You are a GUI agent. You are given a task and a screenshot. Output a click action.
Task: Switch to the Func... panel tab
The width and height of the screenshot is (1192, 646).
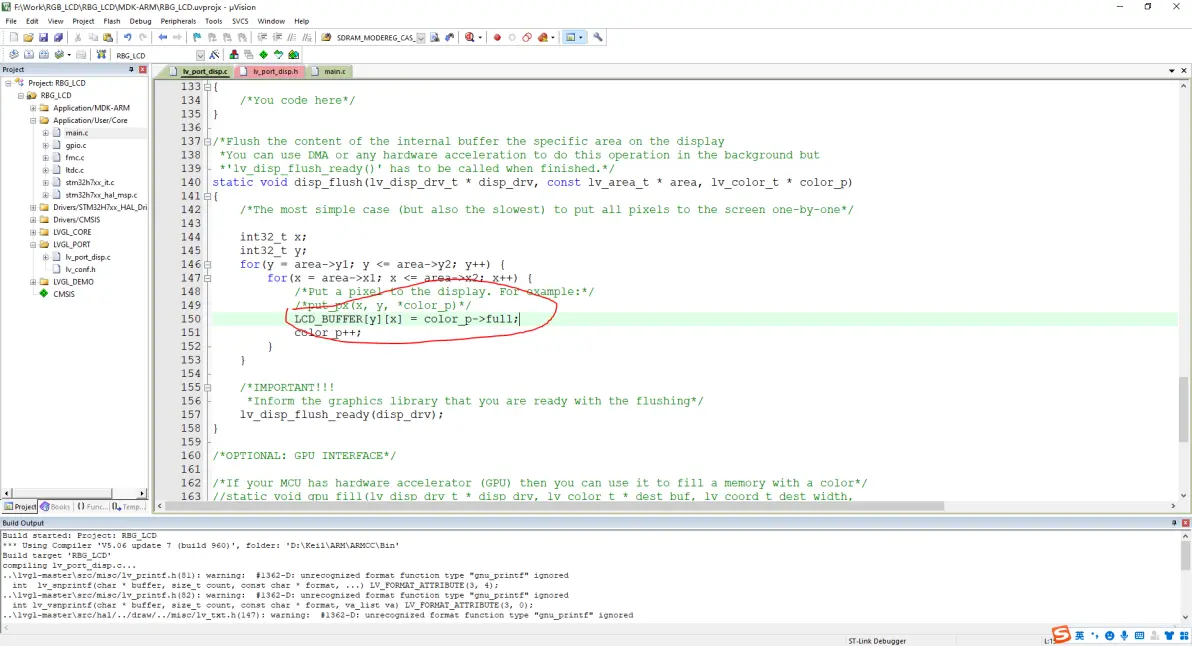tap(92, 506)
